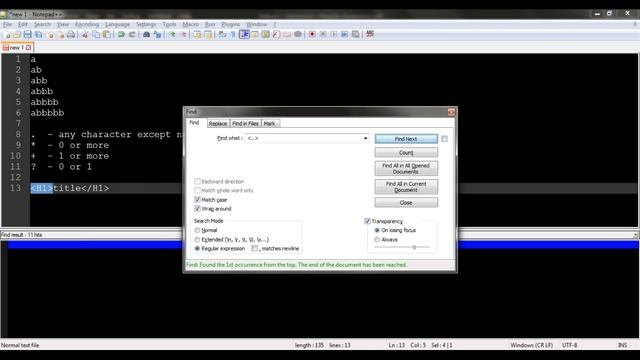640x360 pixels.
Task: Toggle the highlighted indent guide icon
Action: click(244, 34)
